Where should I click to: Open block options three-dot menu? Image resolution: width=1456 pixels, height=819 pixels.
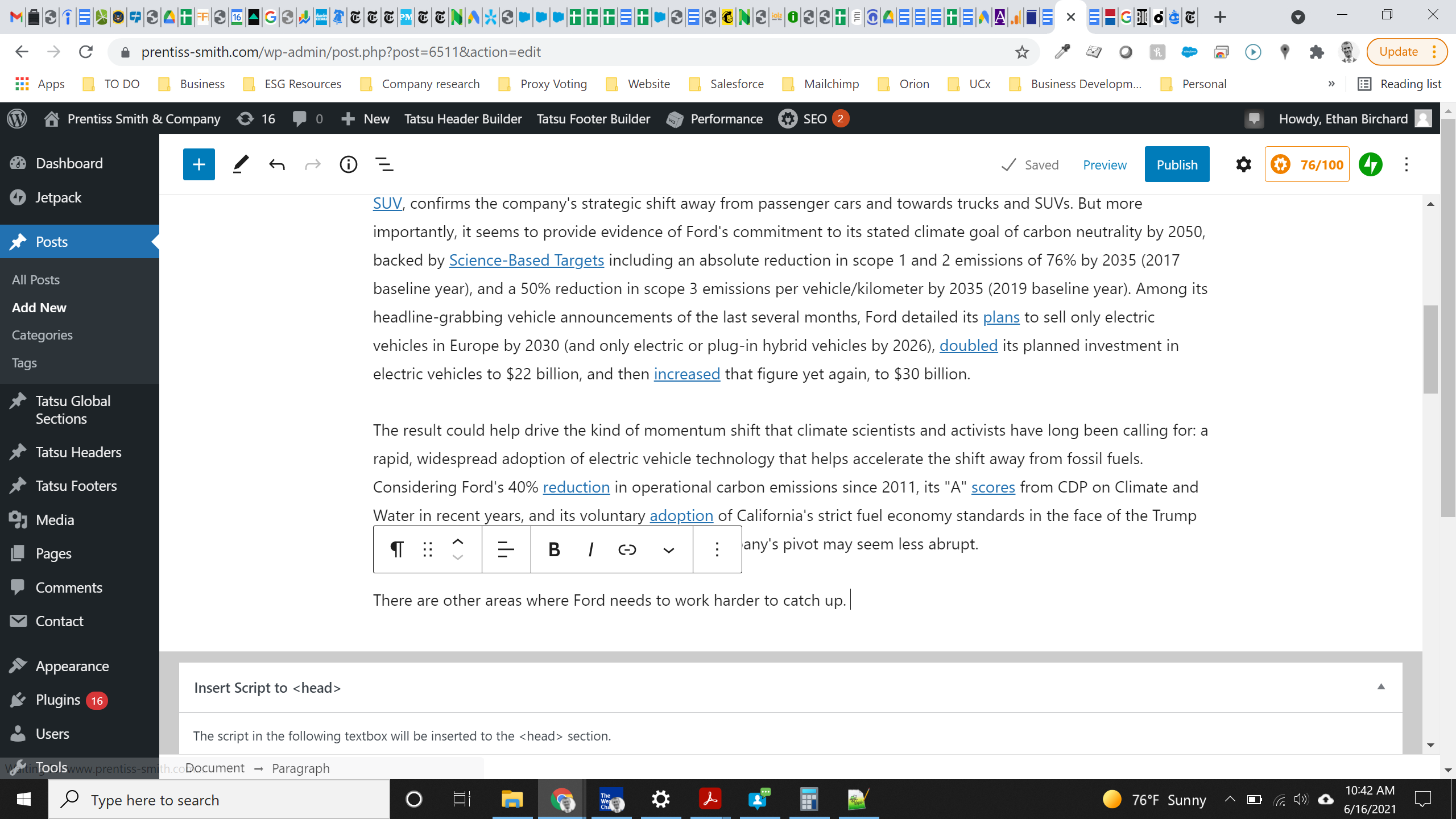pyautogui.click(x=717, y=549)
